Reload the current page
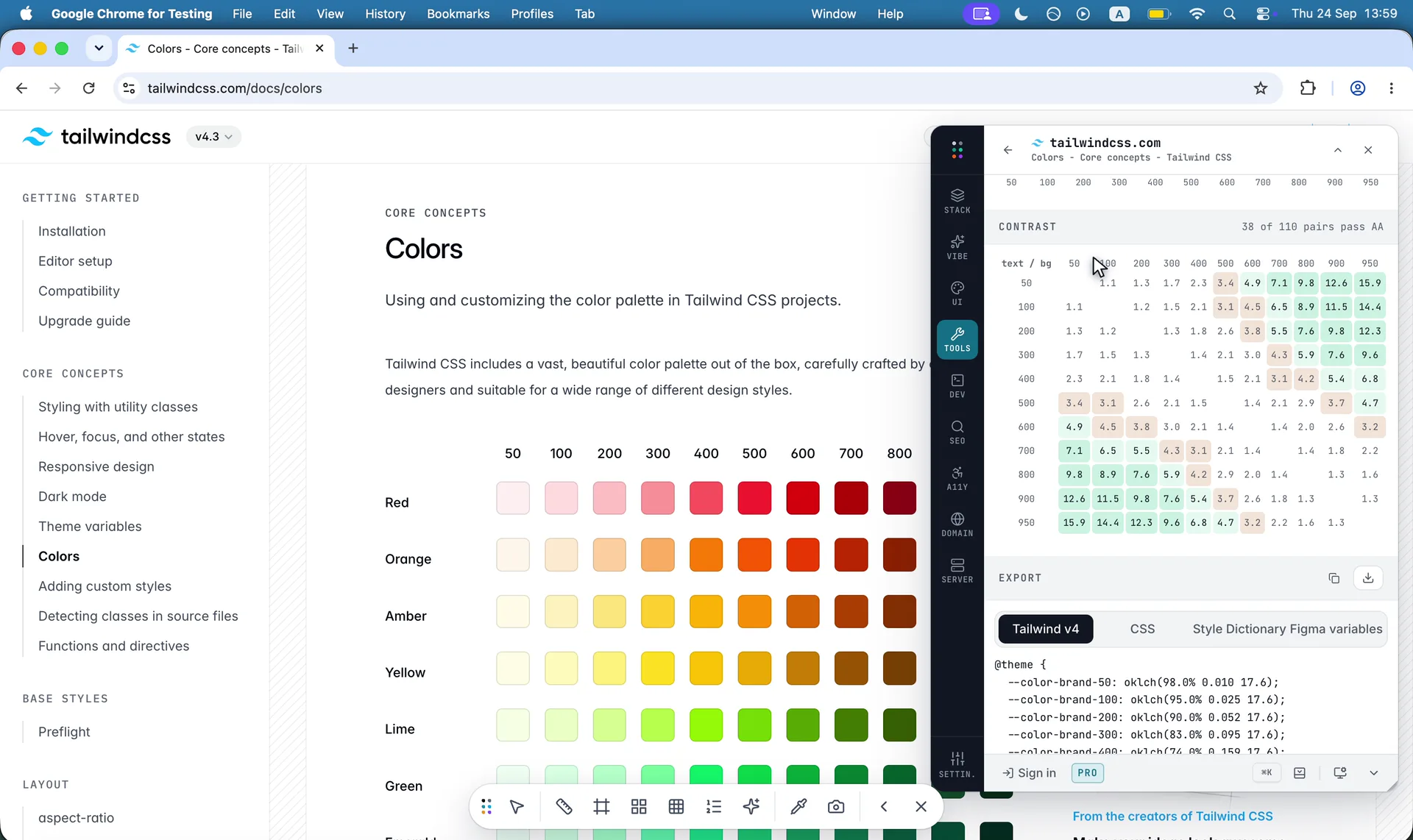 pos(89,88)
